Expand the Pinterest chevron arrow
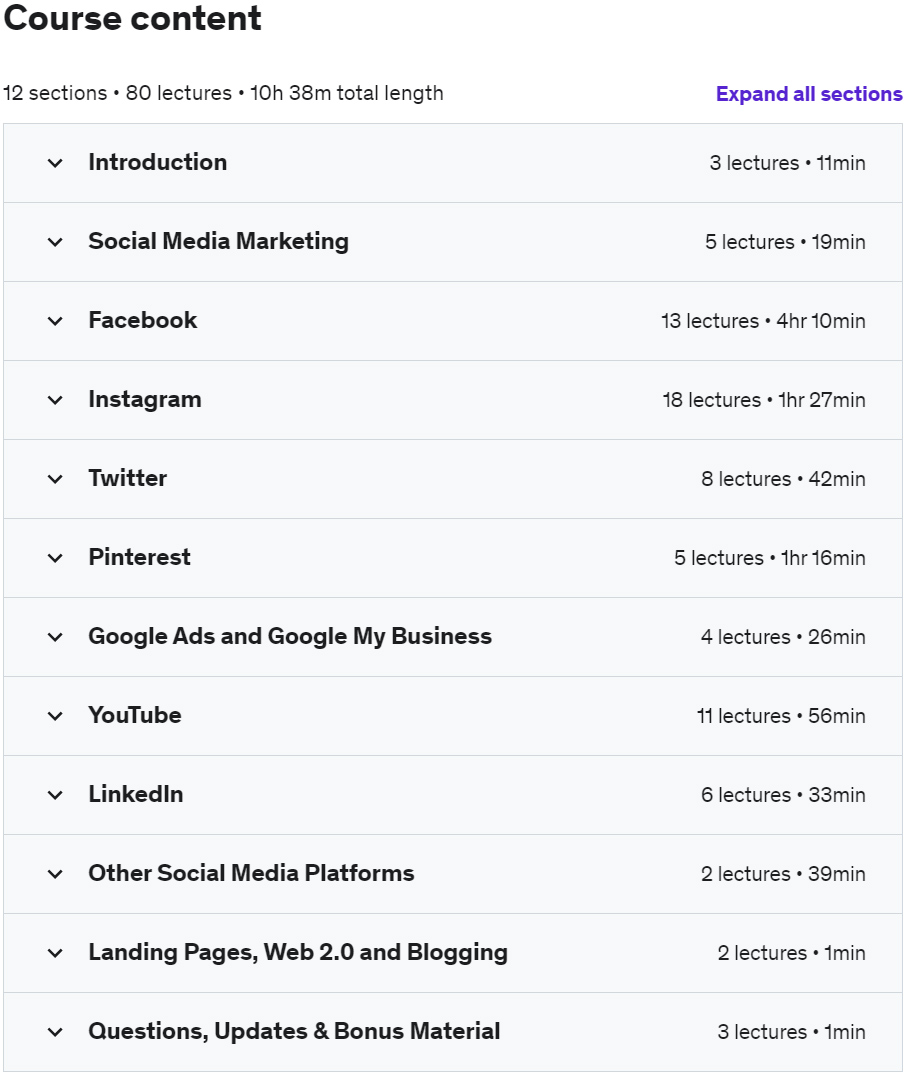 coord(55,558)
